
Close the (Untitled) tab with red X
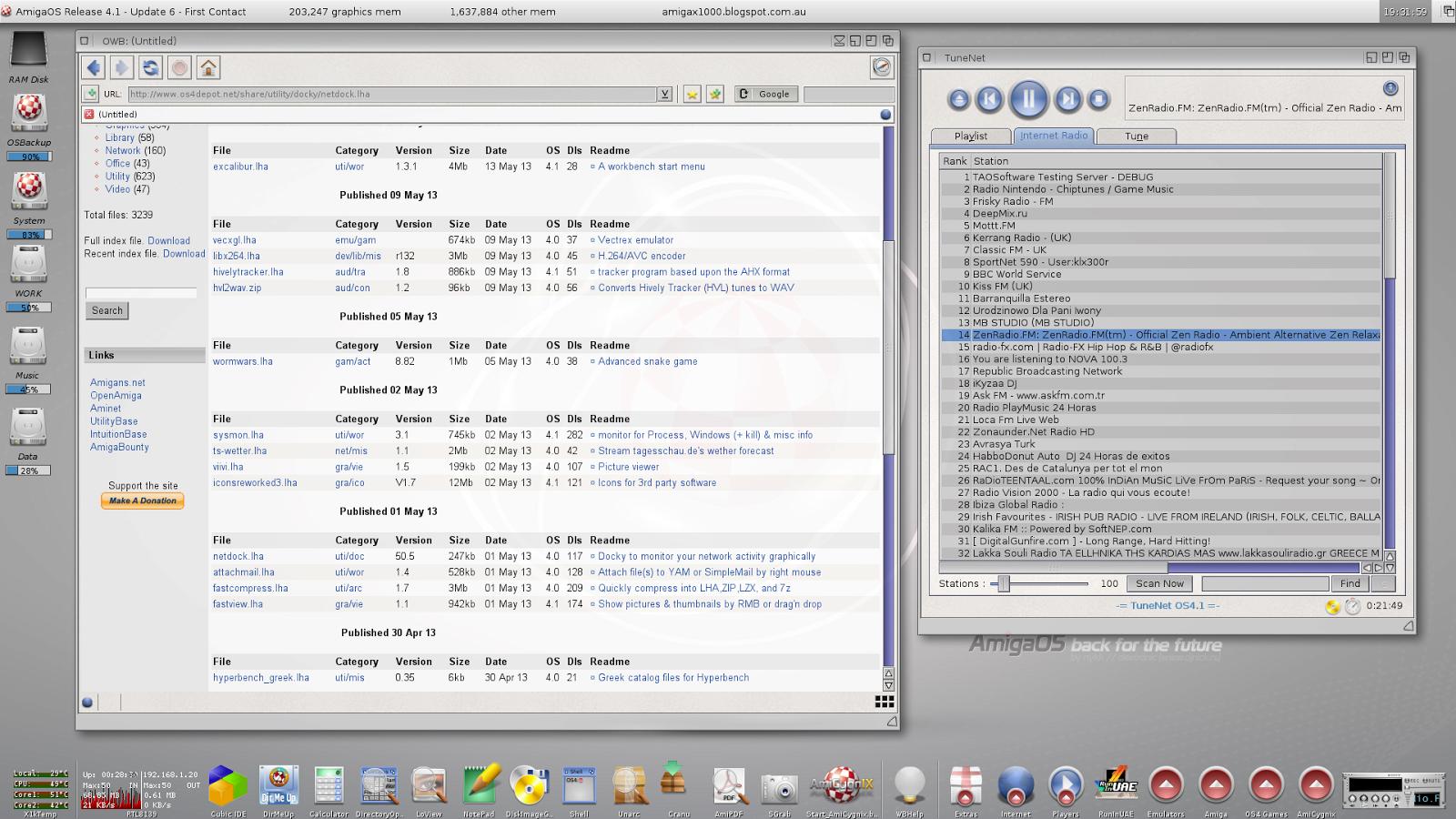pos(89,115)
